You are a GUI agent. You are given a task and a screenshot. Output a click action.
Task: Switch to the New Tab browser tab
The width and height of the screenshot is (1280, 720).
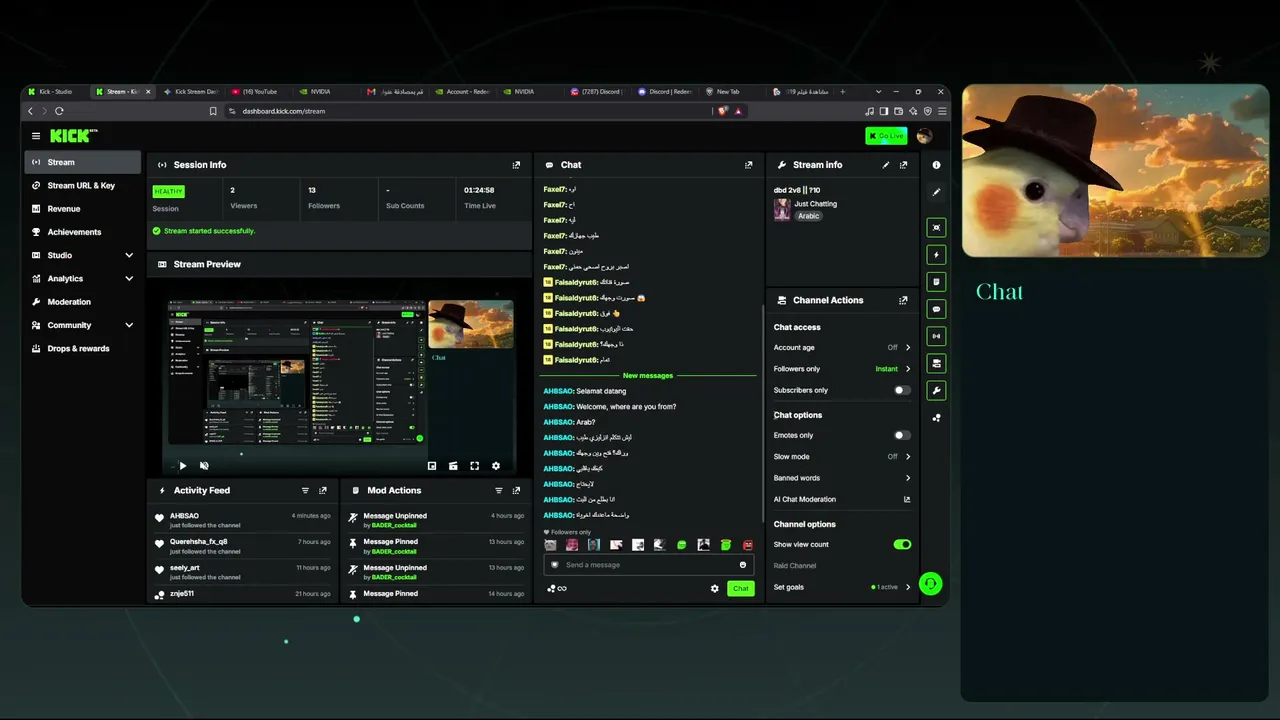tap(730, 92)
